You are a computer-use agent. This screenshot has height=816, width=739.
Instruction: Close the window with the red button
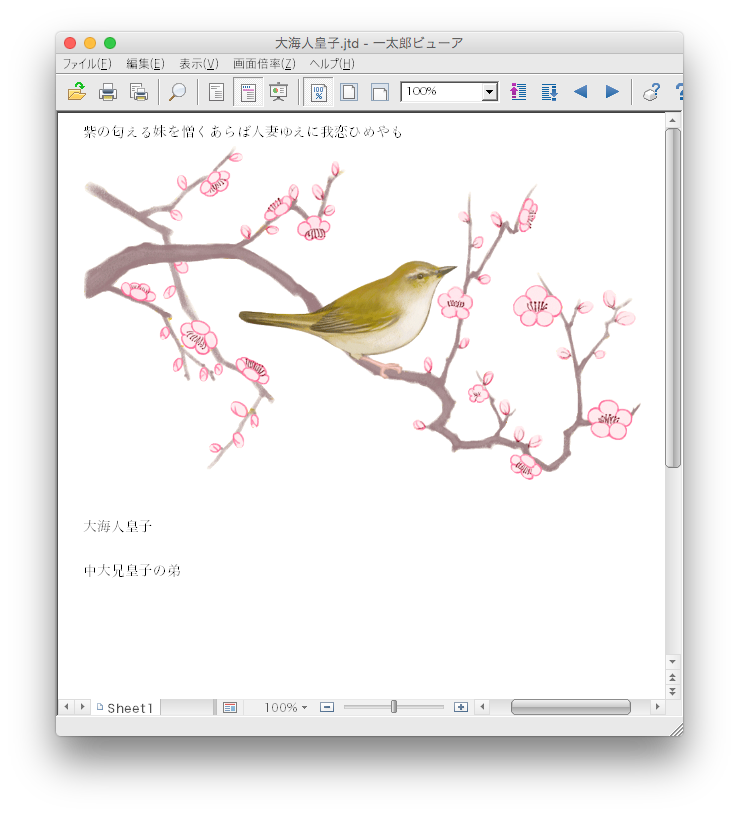click(70, 43)
